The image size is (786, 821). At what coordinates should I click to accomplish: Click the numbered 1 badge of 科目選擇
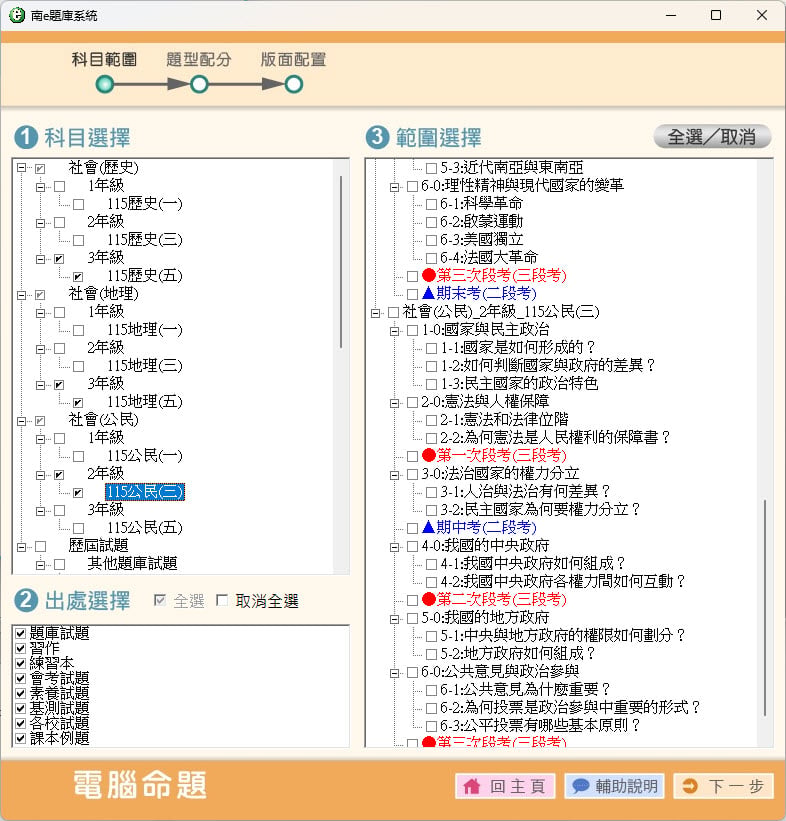pos(26,138)
